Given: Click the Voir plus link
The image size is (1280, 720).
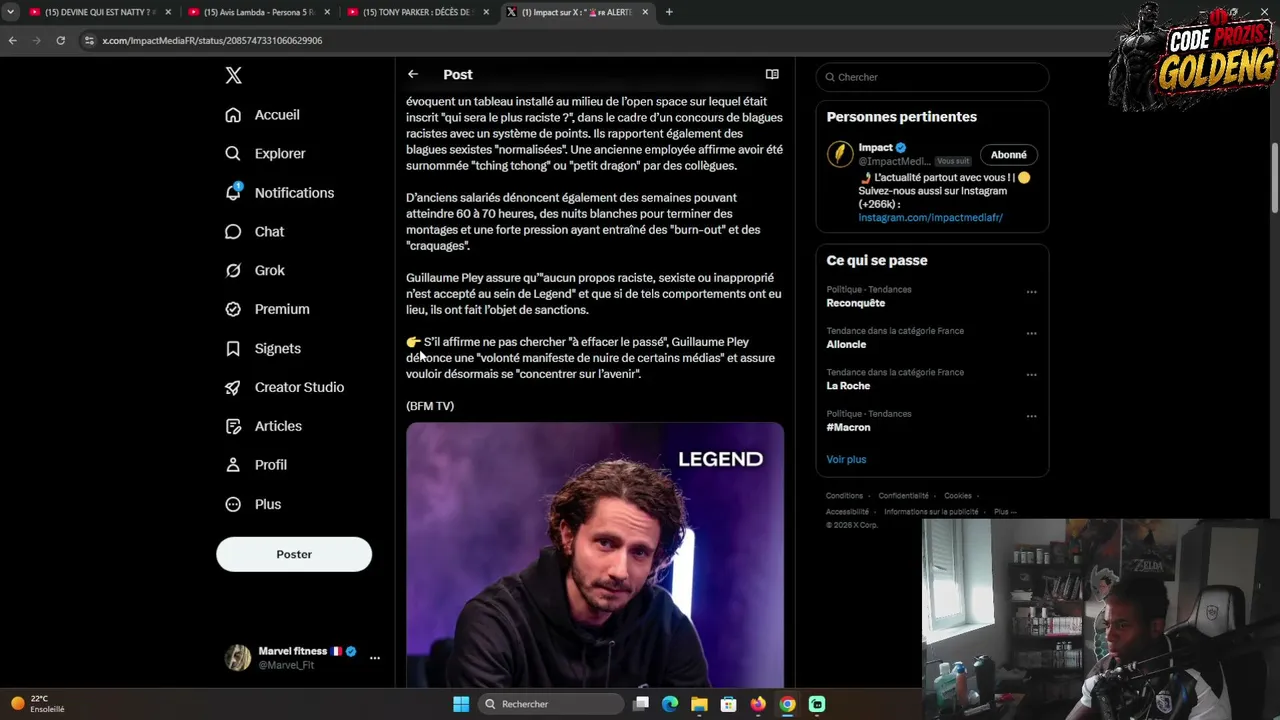Looking at the screenshot, I should click(x=846, y=459).
